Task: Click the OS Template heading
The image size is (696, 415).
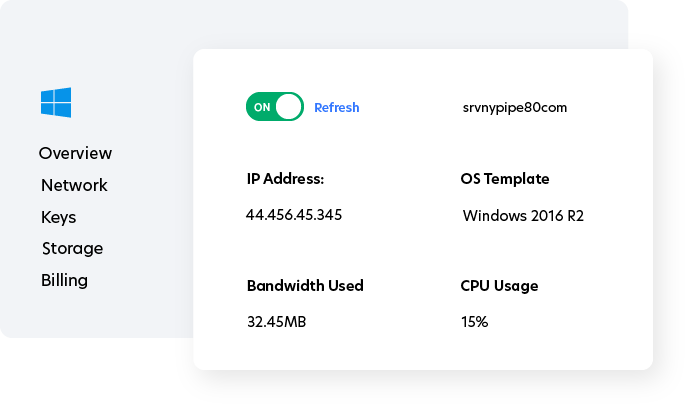Action: pos(504,179)
